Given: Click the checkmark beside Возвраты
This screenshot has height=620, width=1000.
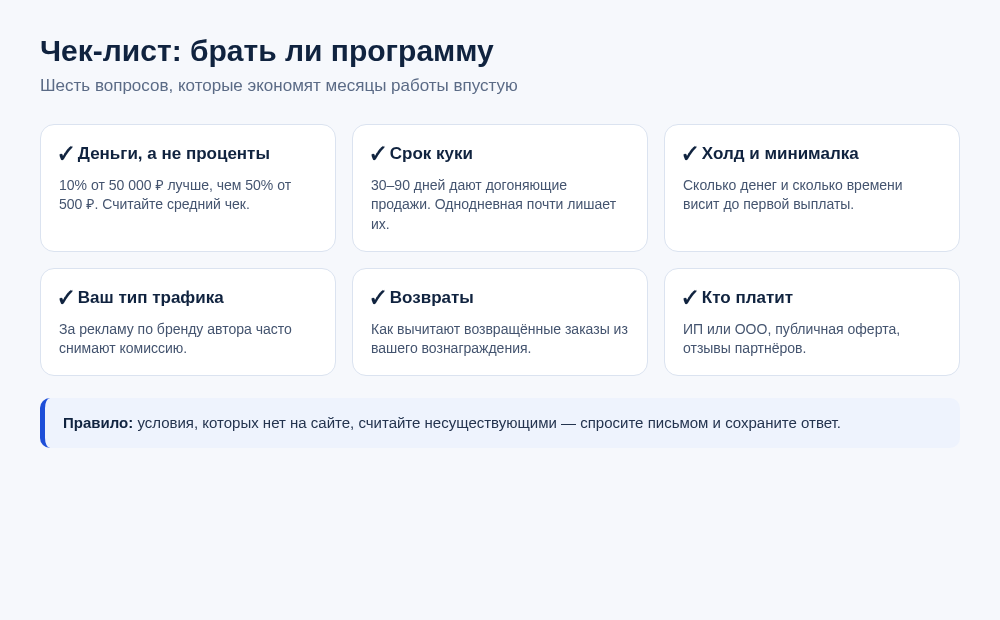Looking at the screenshot, I should (x=378, y=298).
